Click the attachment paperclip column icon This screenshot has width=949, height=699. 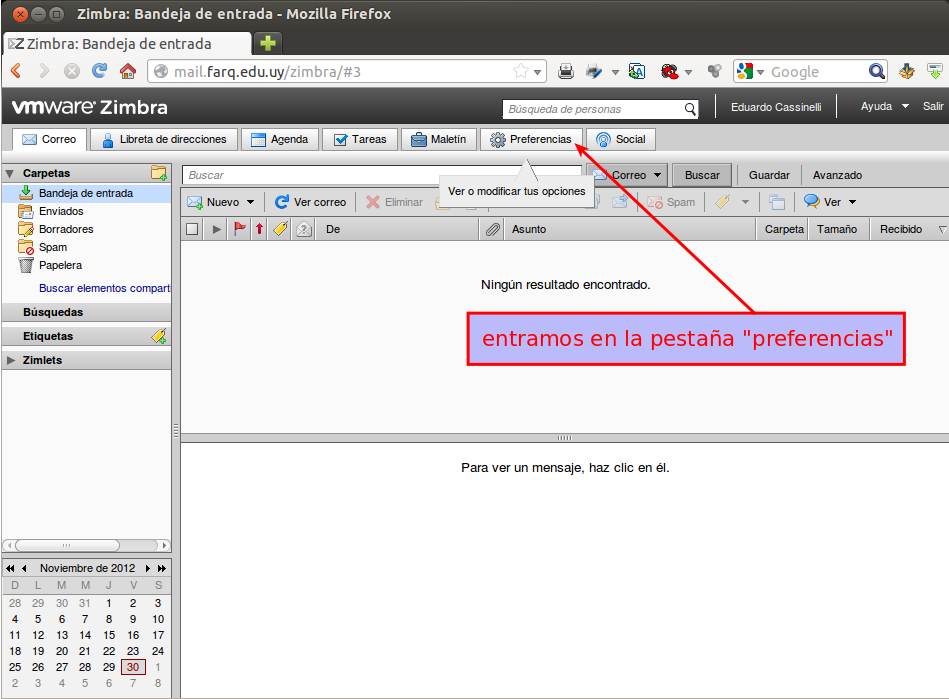[x=493, y=229]
